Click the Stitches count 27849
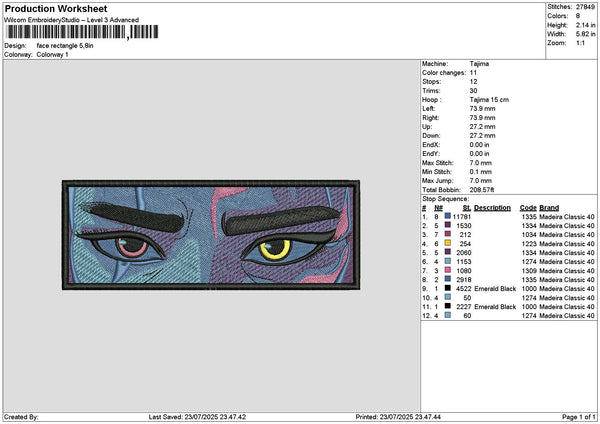Screen dimensions: 600x424 [x=586, y=7]
